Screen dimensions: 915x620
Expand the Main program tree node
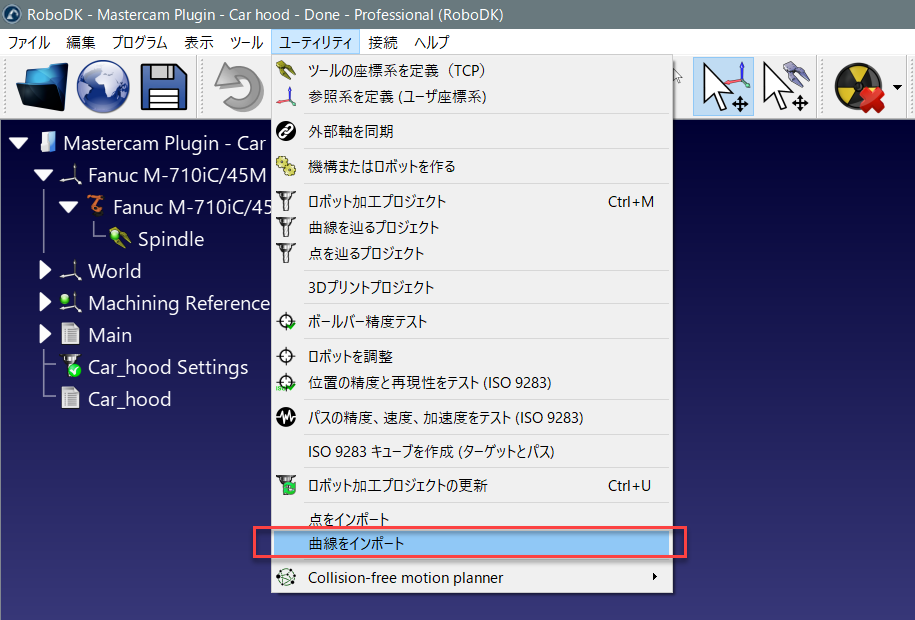[x=45, y=334]
